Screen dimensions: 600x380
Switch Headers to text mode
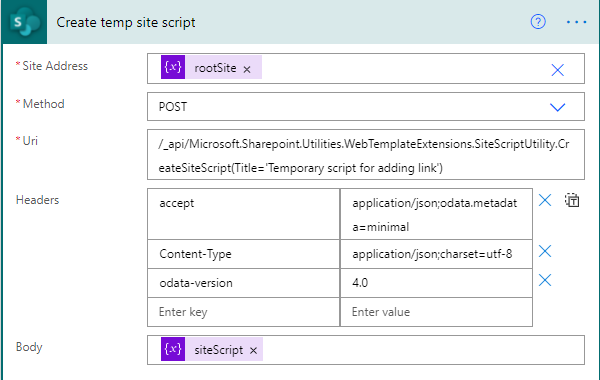[x=572, y=200]
